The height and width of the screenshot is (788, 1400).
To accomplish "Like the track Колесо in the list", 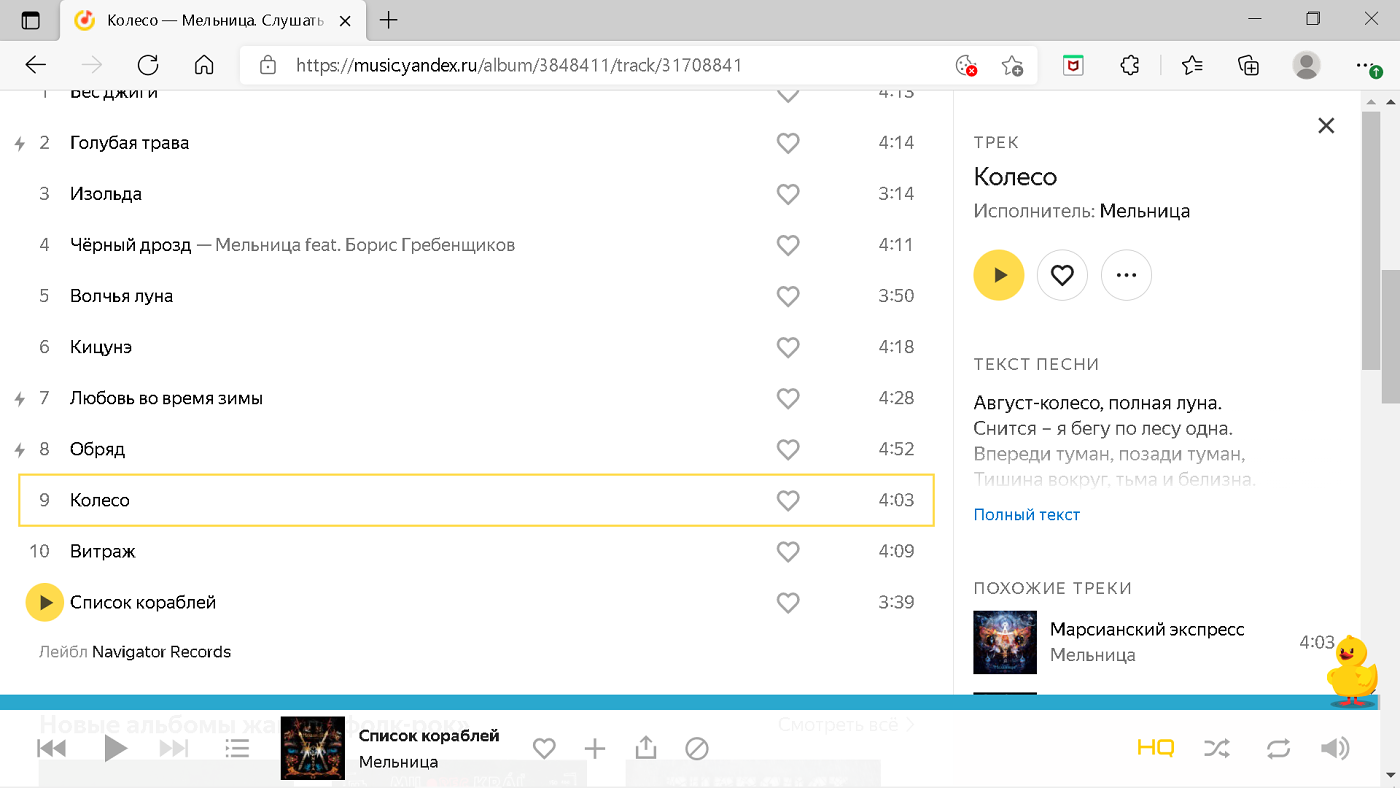I will tap(788, 500).
